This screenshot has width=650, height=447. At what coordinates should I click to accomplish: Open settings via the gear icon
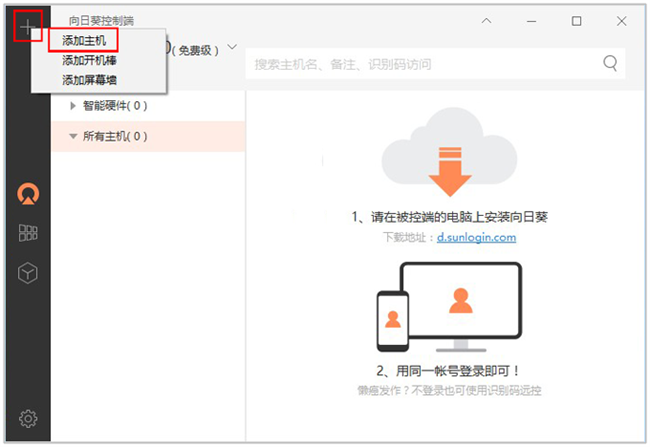coord(28,417)
